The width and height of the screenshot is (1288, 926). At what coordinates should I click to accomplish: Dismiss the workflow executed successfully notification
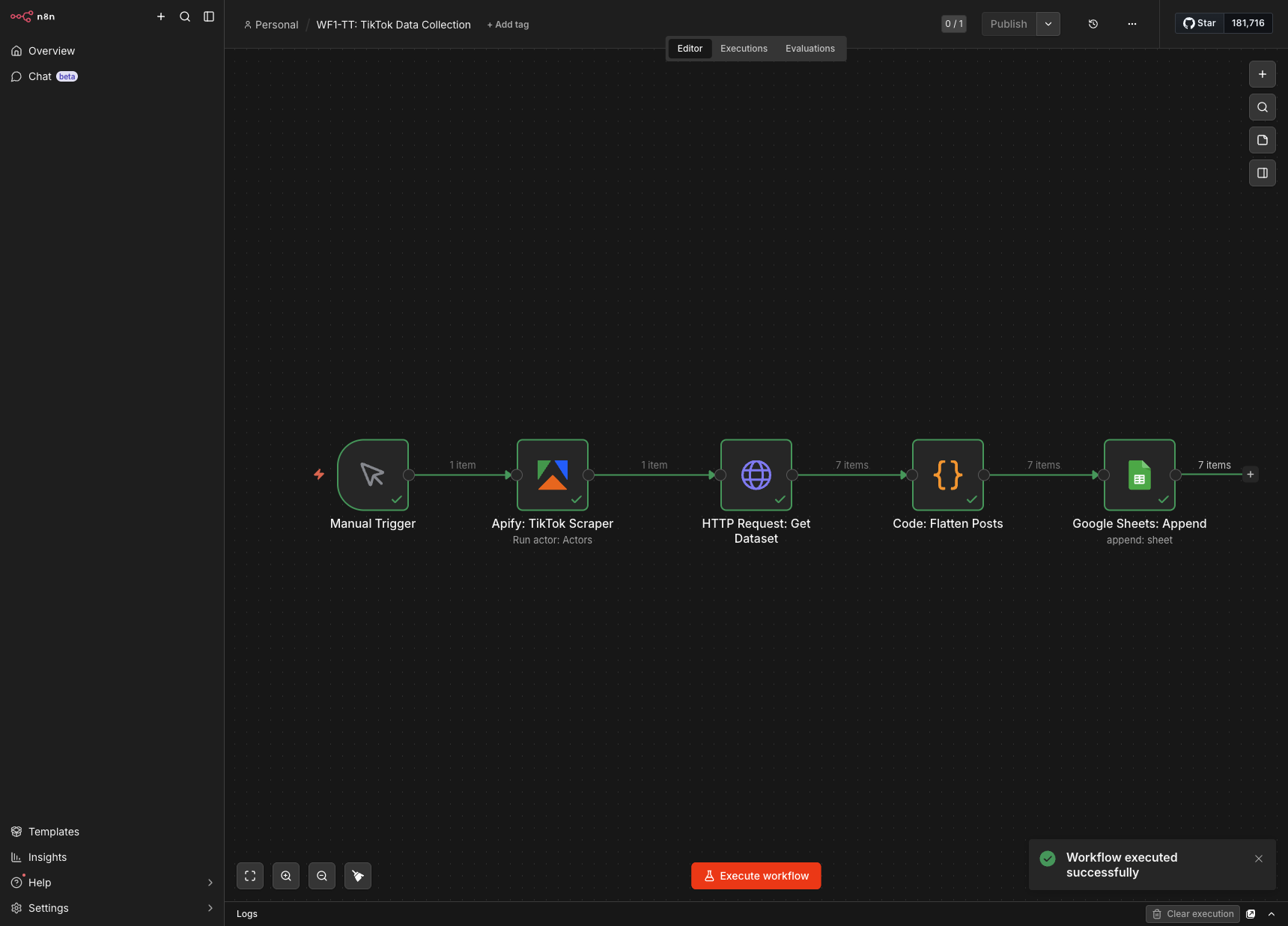click(1259, 859)
